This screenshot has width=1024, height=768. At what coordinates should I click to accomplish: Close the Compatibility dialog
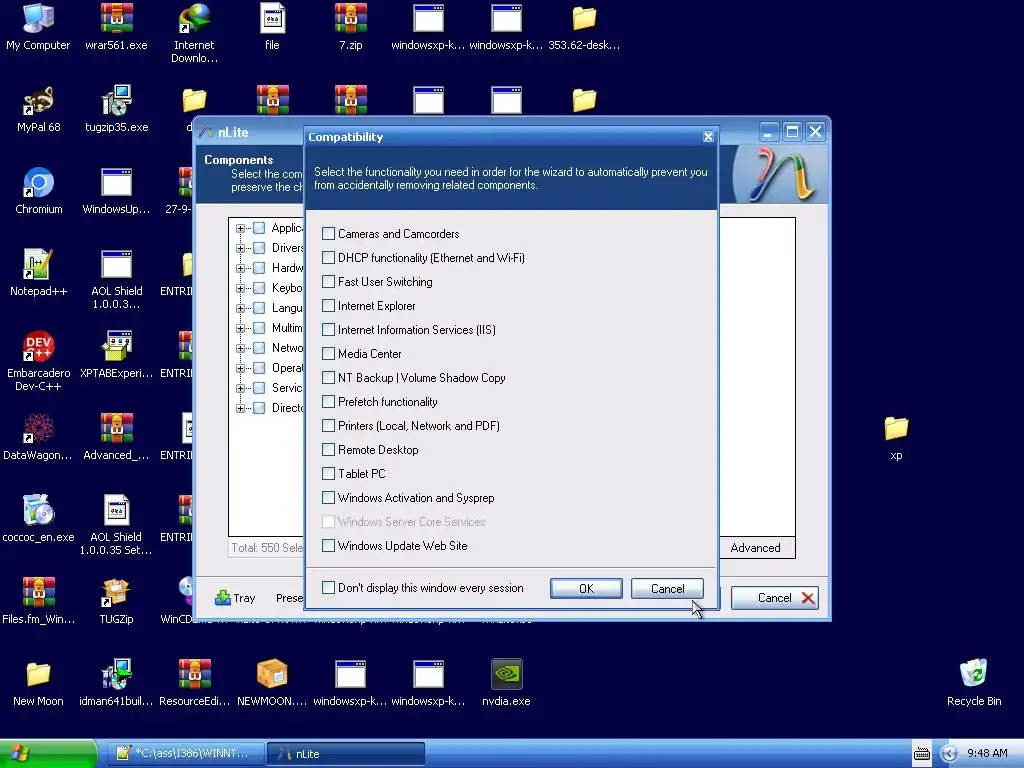pyautogui.click(x=708, y=136)
